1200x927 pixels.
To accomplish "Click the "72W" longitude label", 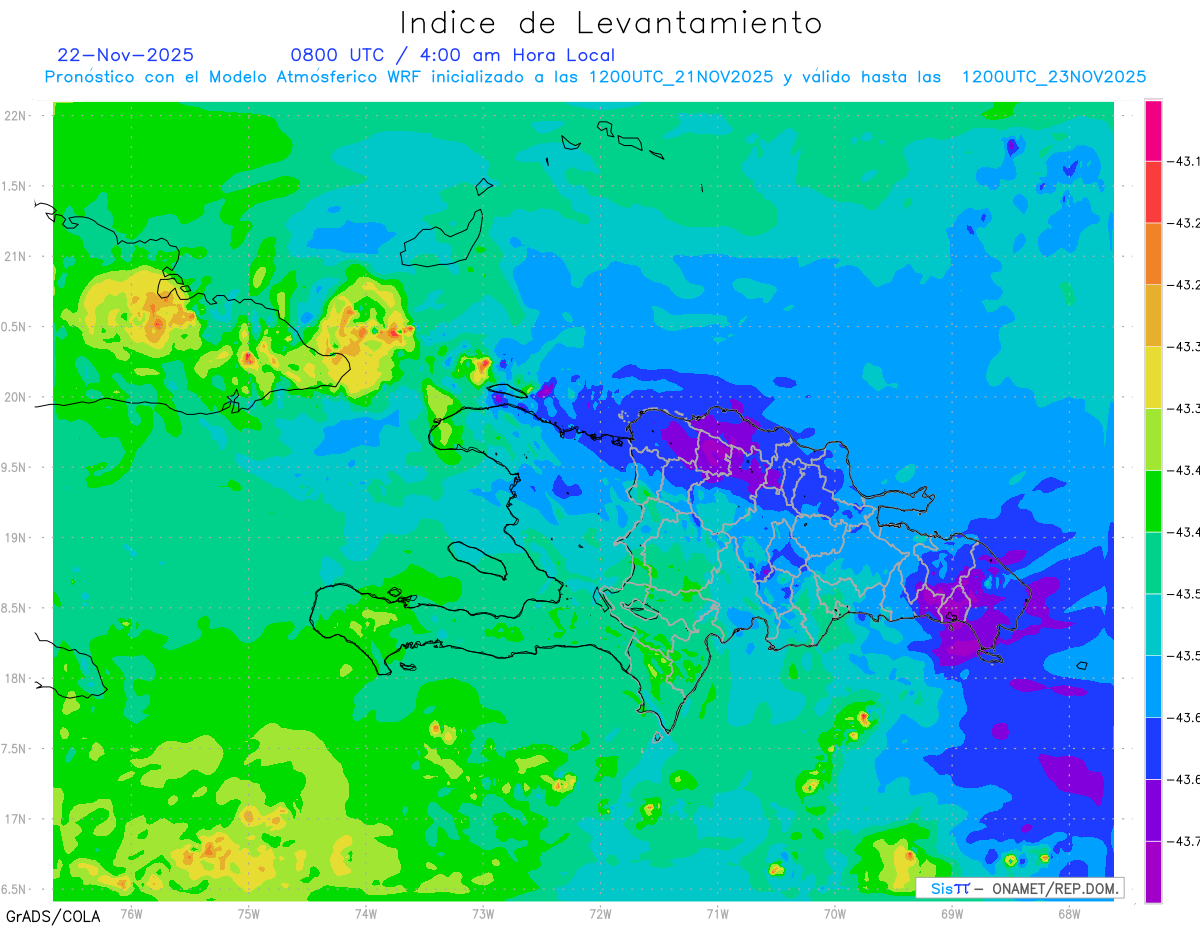I will click(600, 913).
